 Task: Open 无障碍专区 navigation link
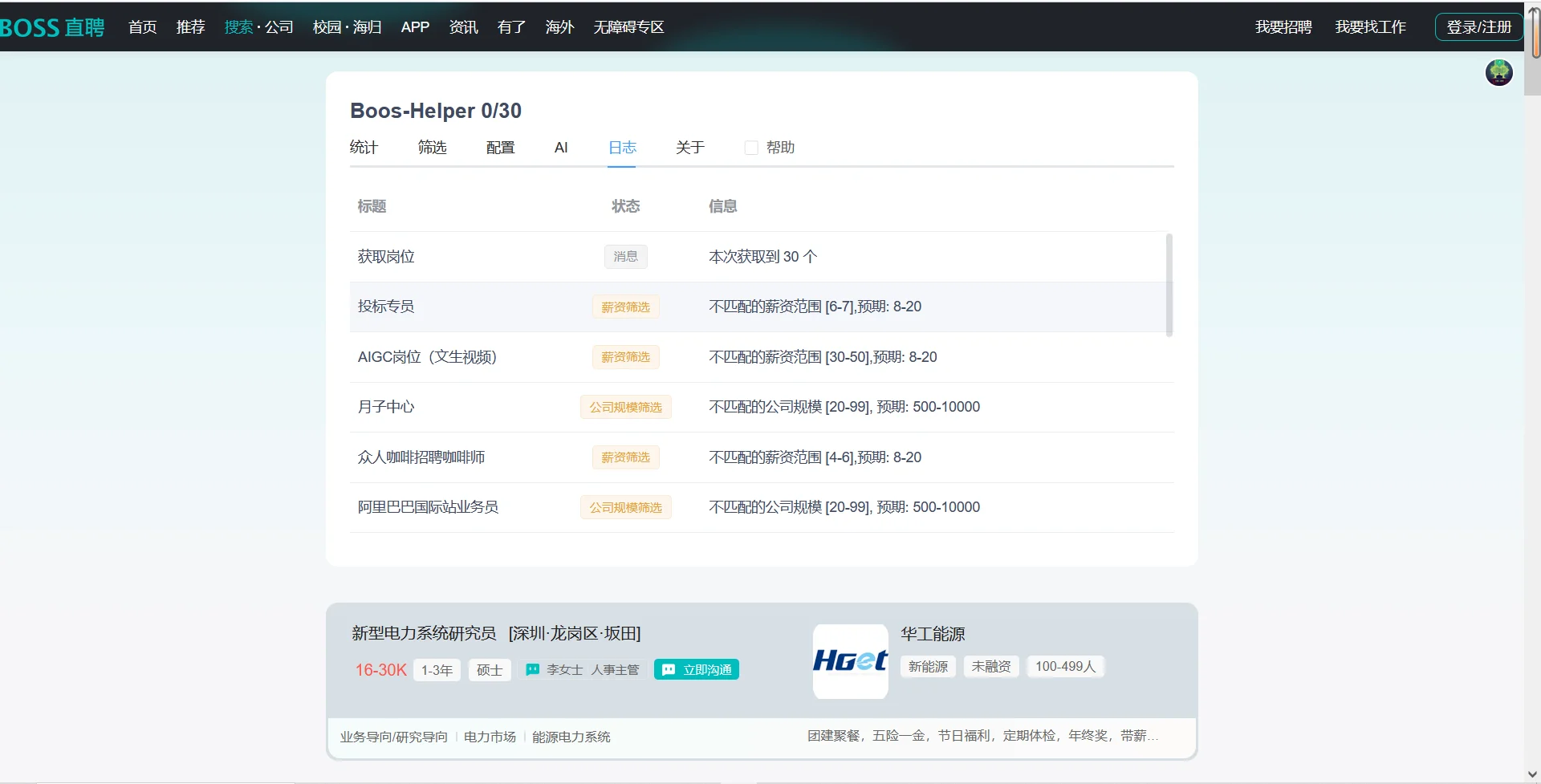(628, 27)
